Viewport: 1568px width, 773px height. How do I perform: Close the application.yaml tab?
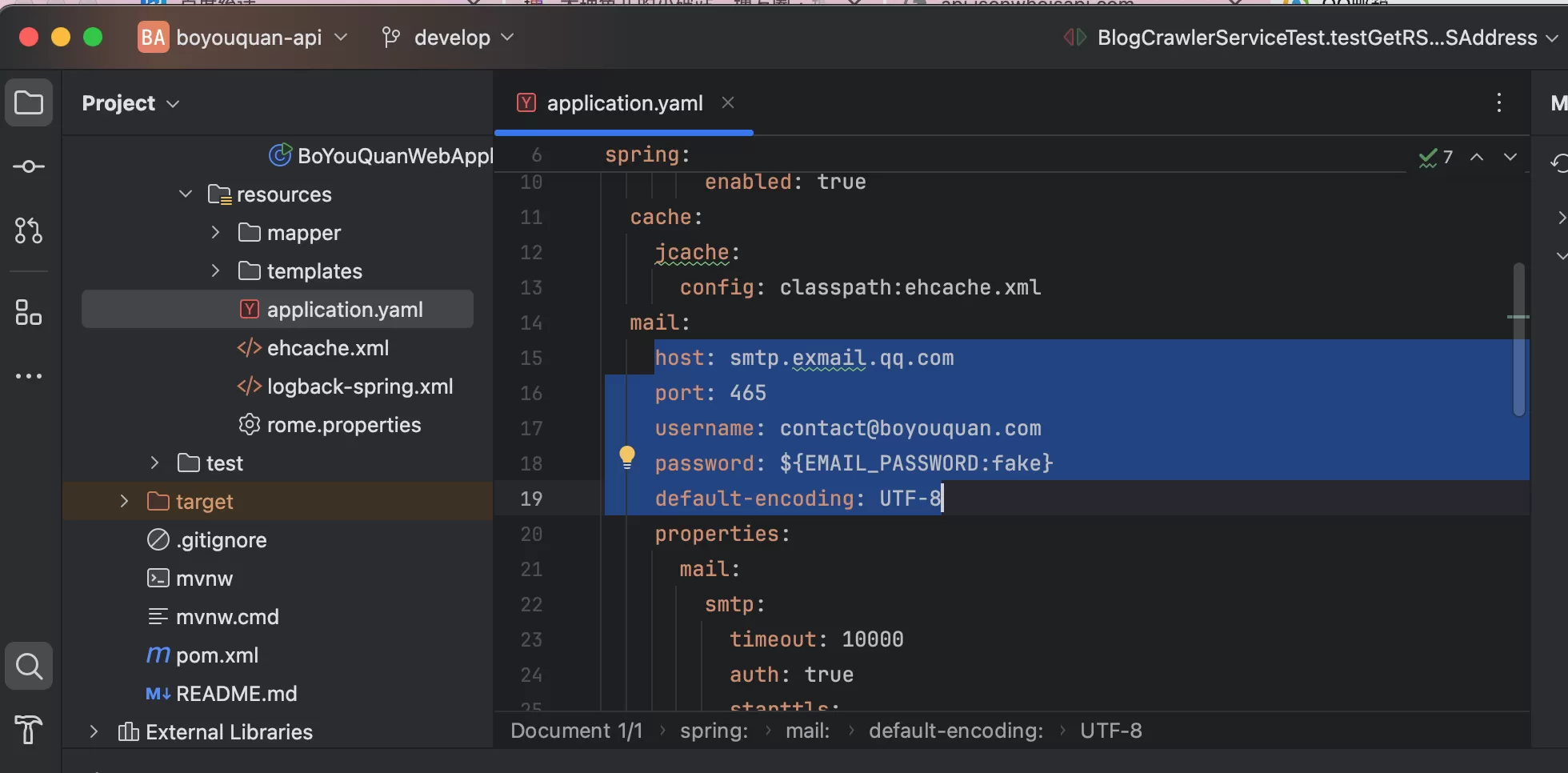[728, 102]
